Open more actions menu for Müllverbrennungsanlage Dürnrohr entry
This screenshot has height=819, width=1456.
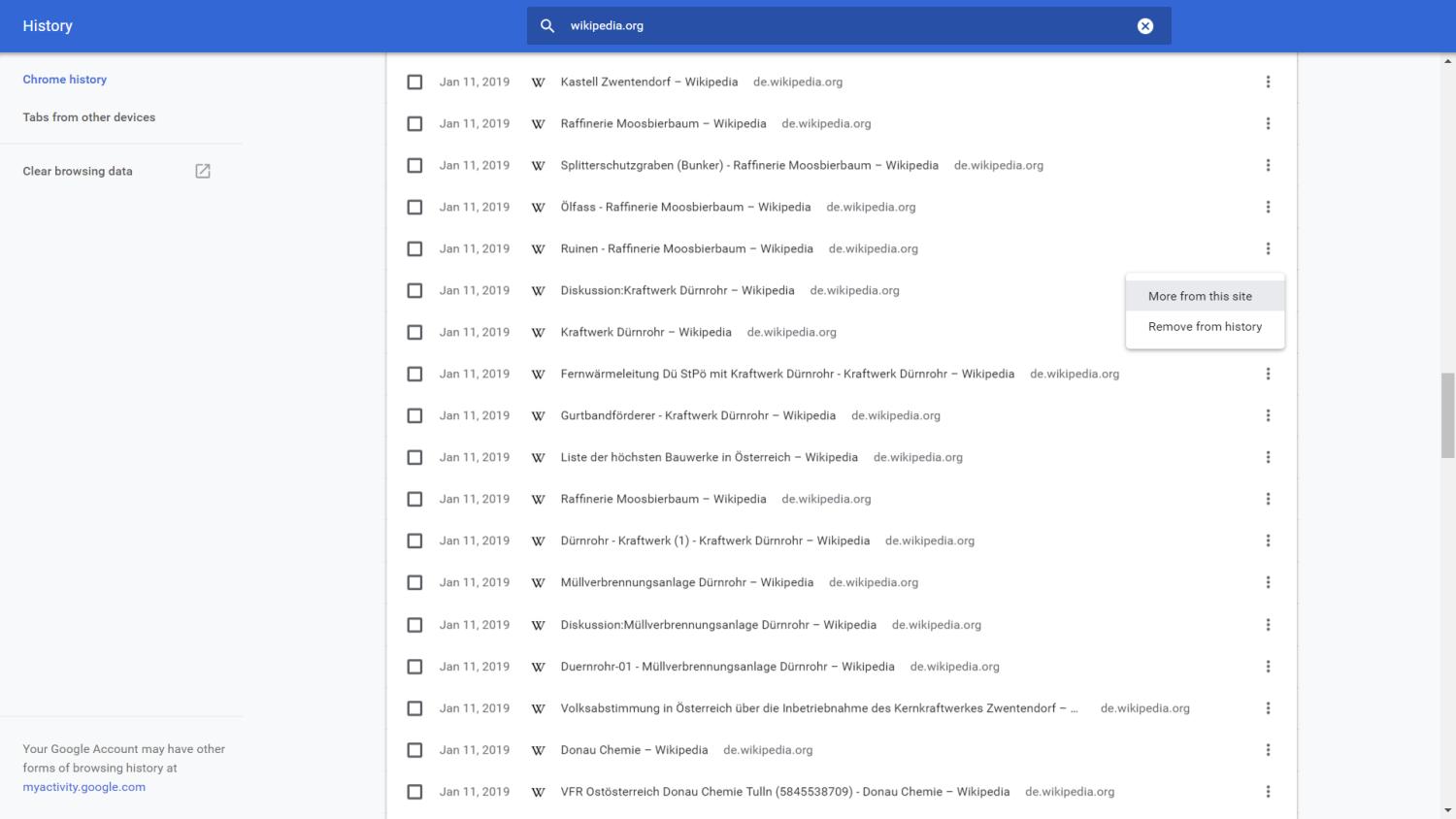pyautogui.click(x=1268, y=582)
